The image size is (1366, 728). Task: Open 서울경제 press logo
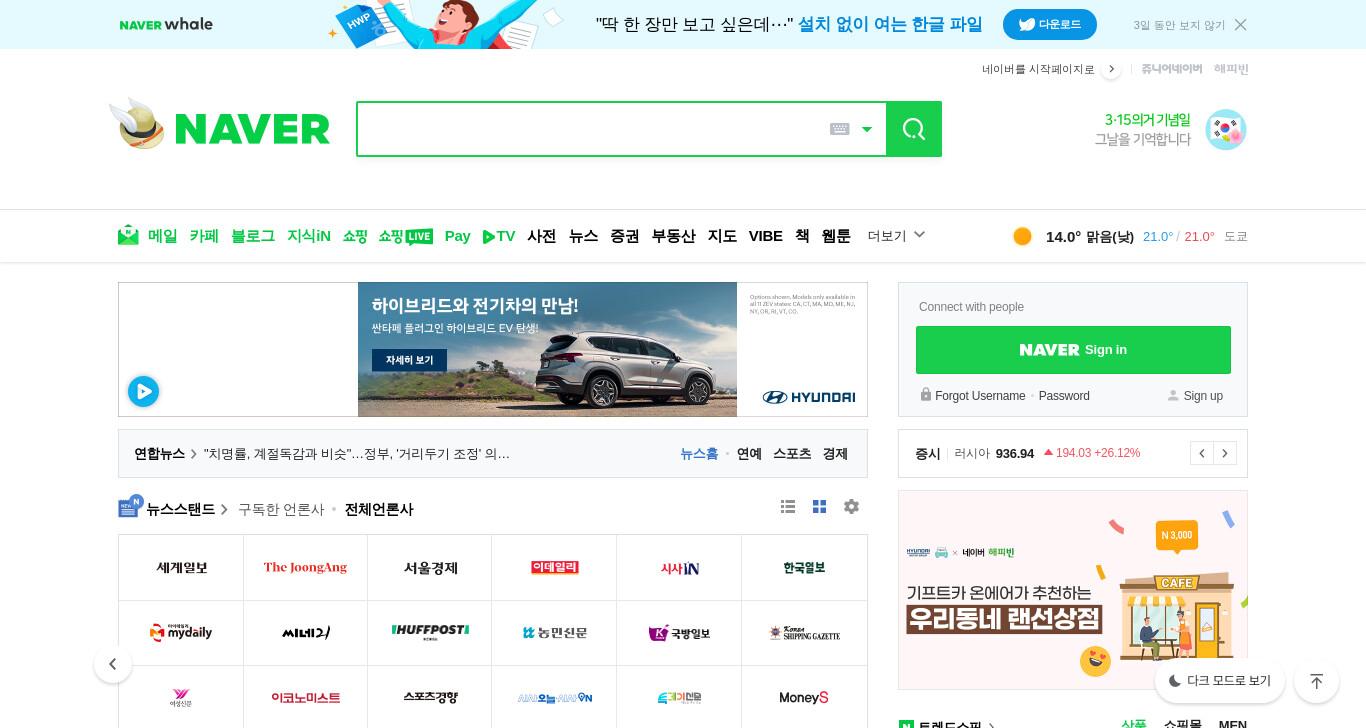pyautogui.click(x=430, y=568)
